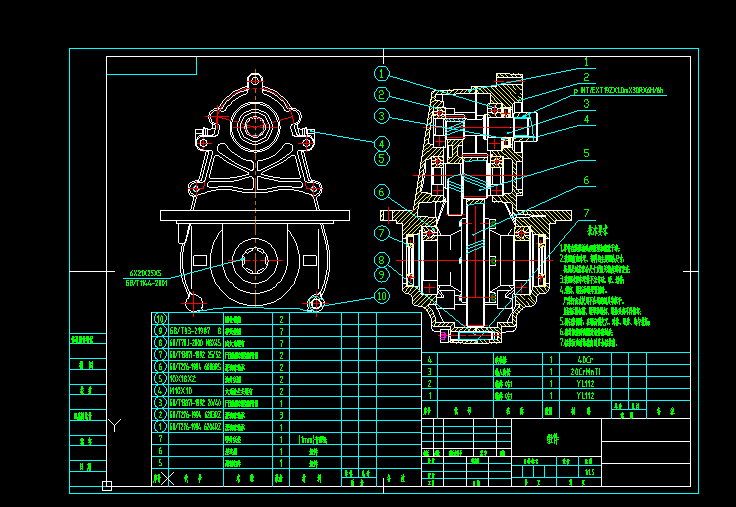The image size is (736, 507).
Task: Click circled balloon 8 beside the section view
Action: [382, 260]
